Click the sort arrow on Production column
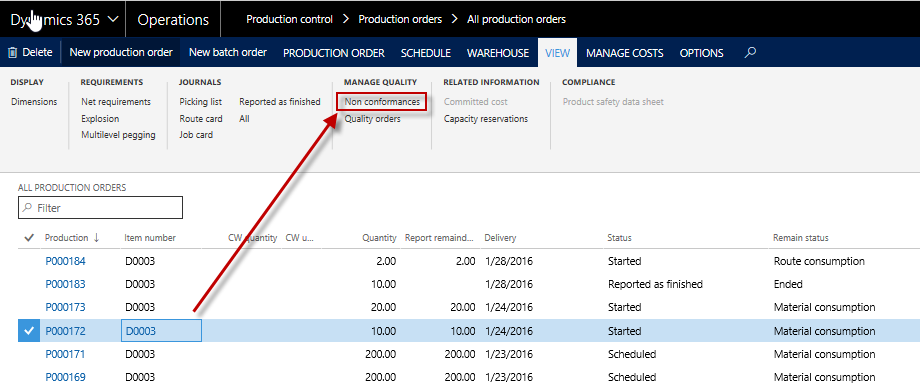 (x=96, y=238)
